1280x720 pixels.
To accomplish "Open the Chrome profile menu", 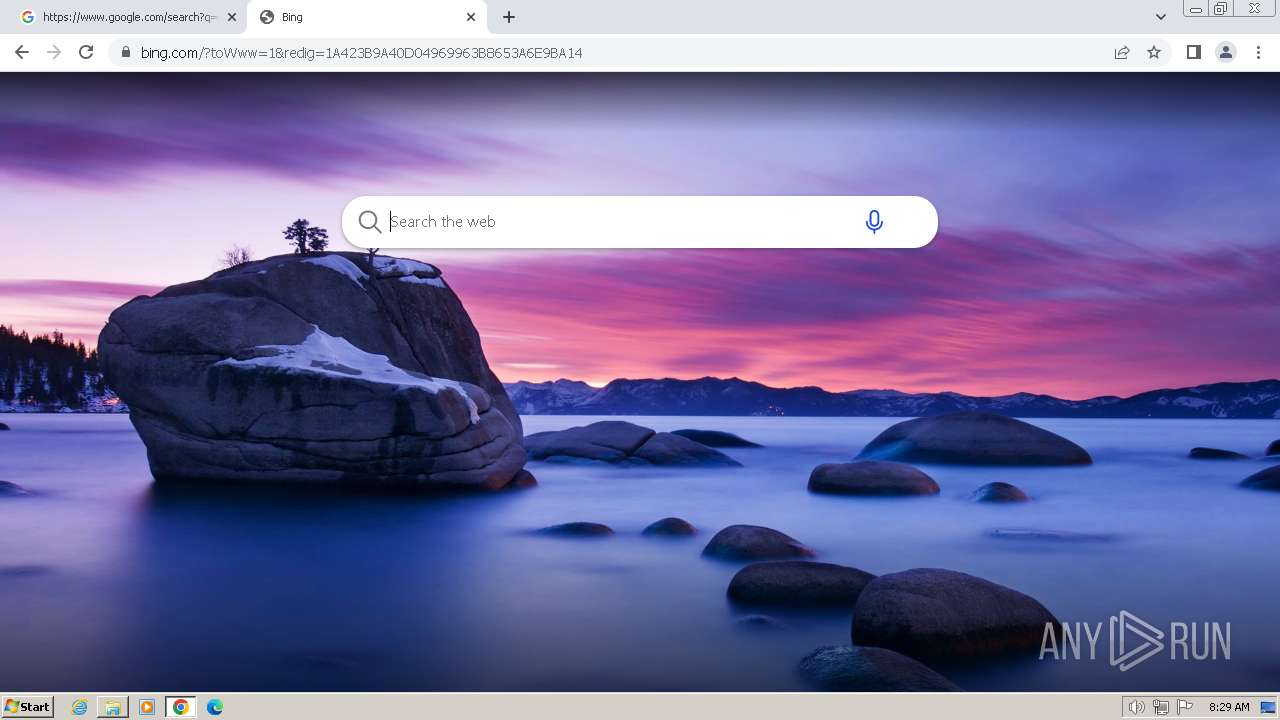I will 1225,52.
